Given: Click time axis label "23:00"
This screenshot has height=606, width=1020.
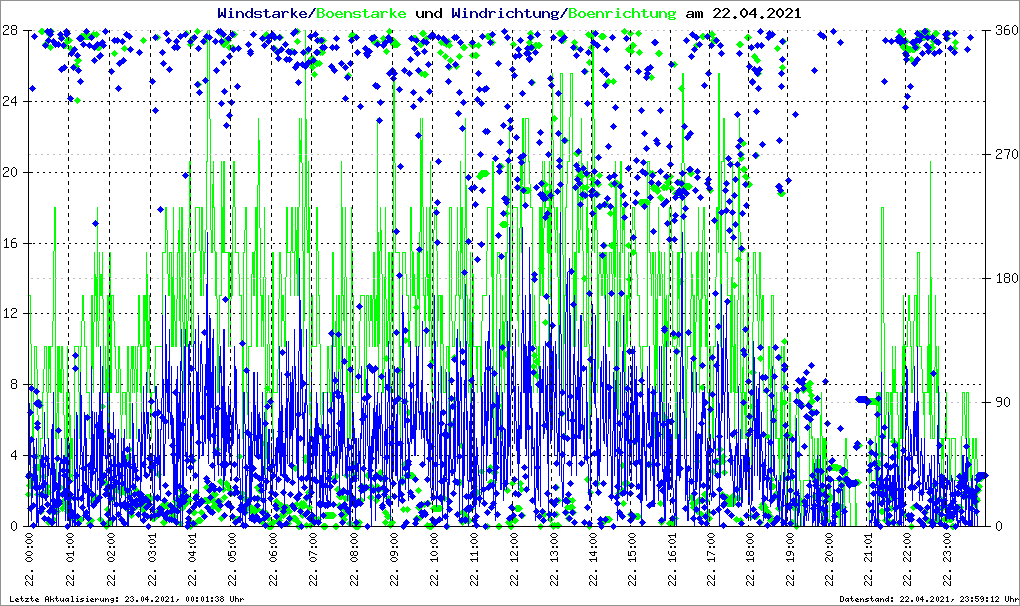Looking at the screenshot, I should click(x=946, y=547).
